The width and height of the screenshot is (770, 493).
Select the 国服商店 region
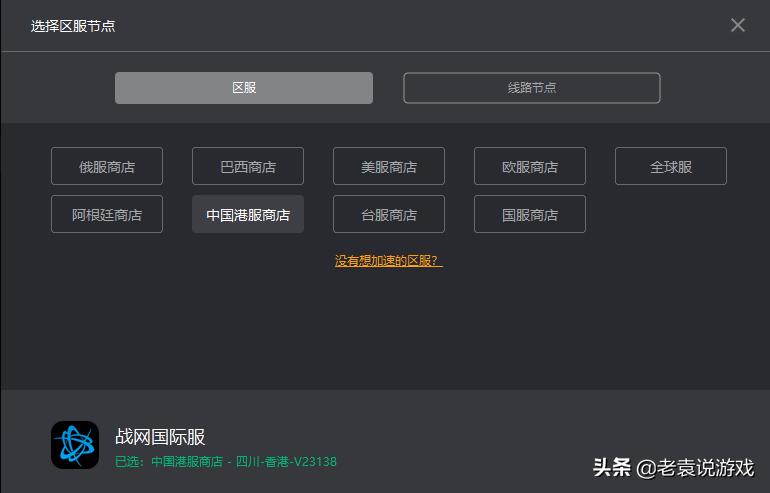[530, 215]
